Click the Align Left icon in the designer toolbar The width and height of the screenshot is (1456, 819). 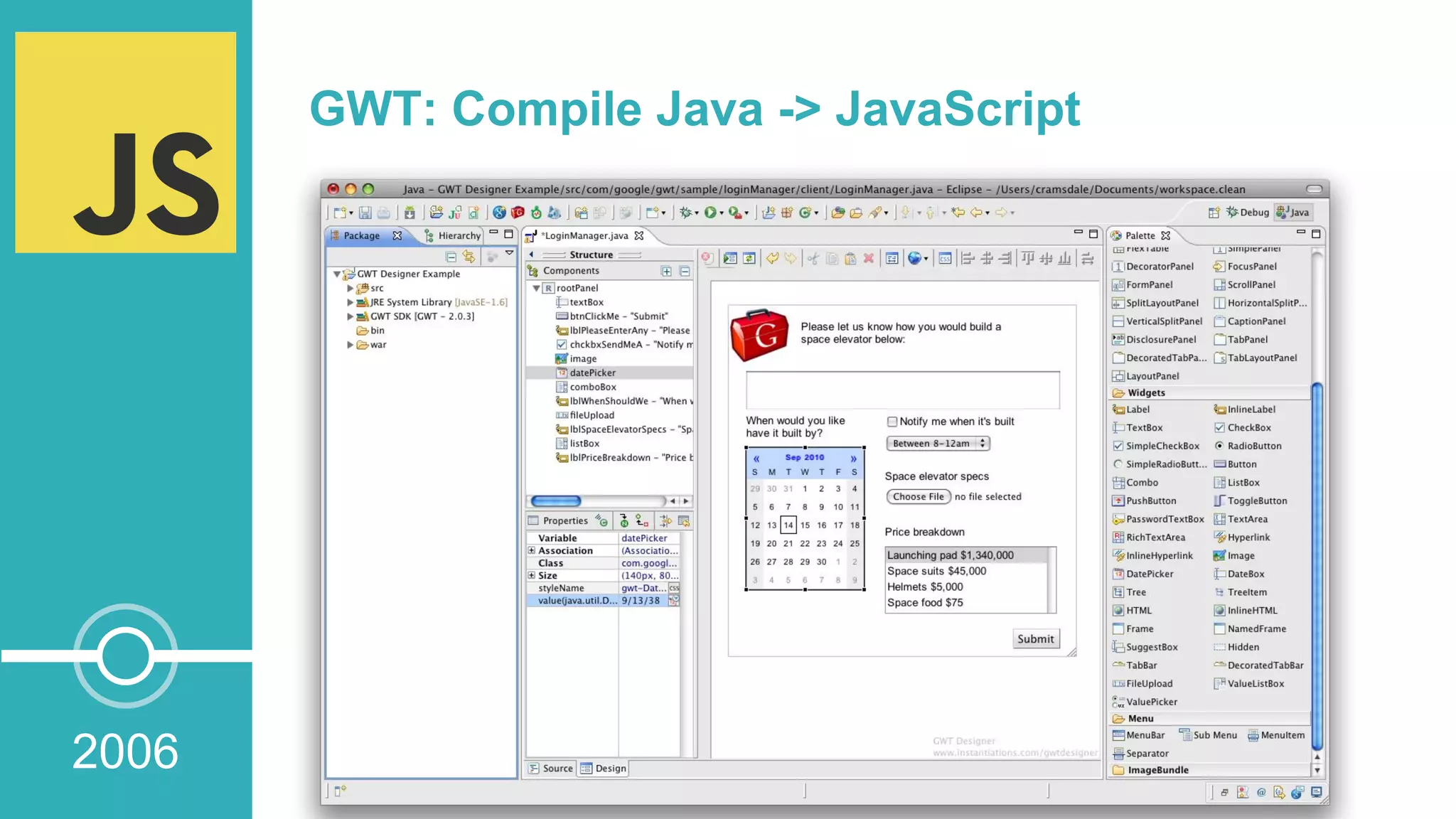click(x=968, y=259)
